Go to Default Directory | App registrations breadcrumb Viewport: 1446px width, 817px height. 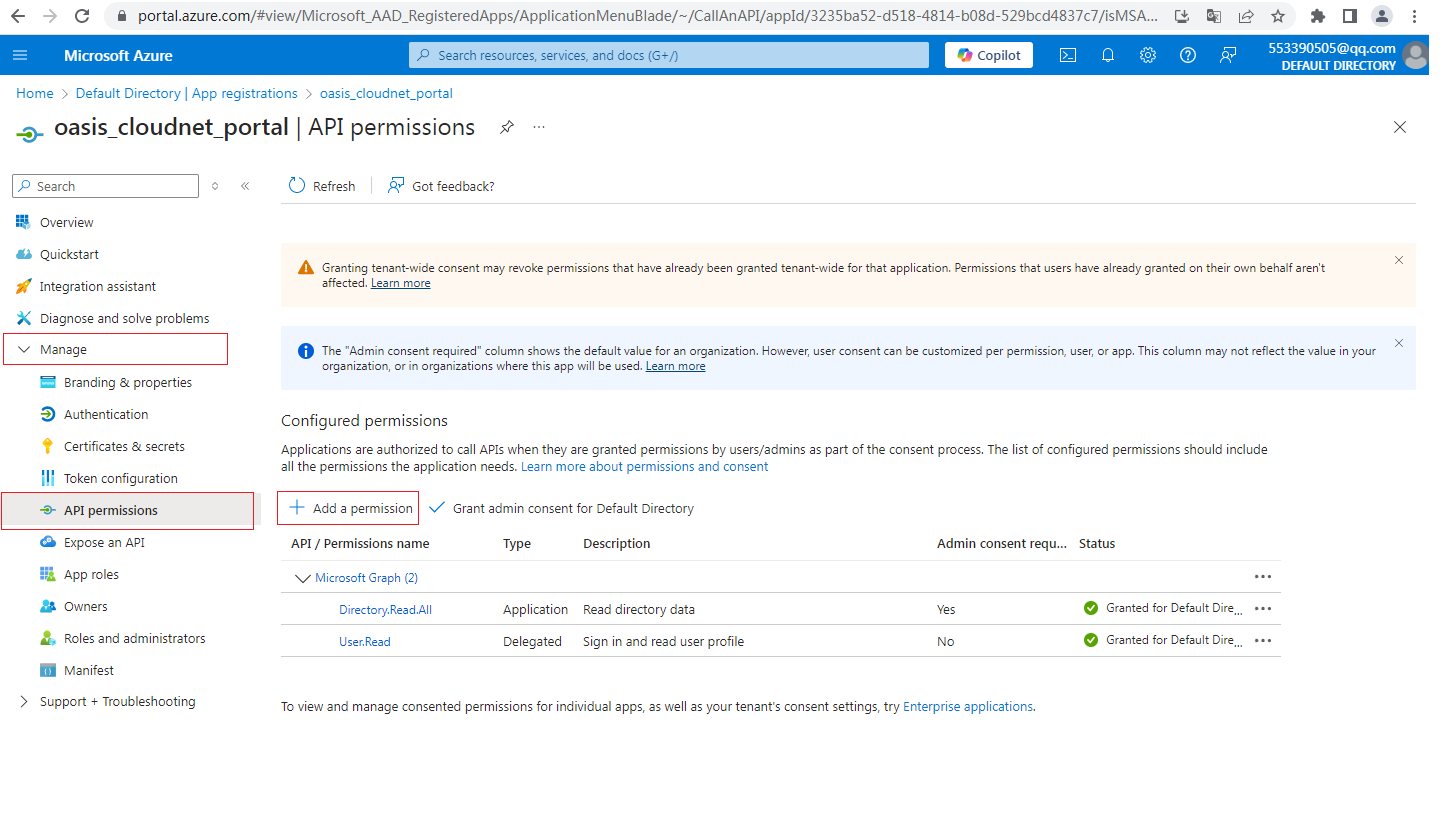pyautogui.click(x=187, y=93)
